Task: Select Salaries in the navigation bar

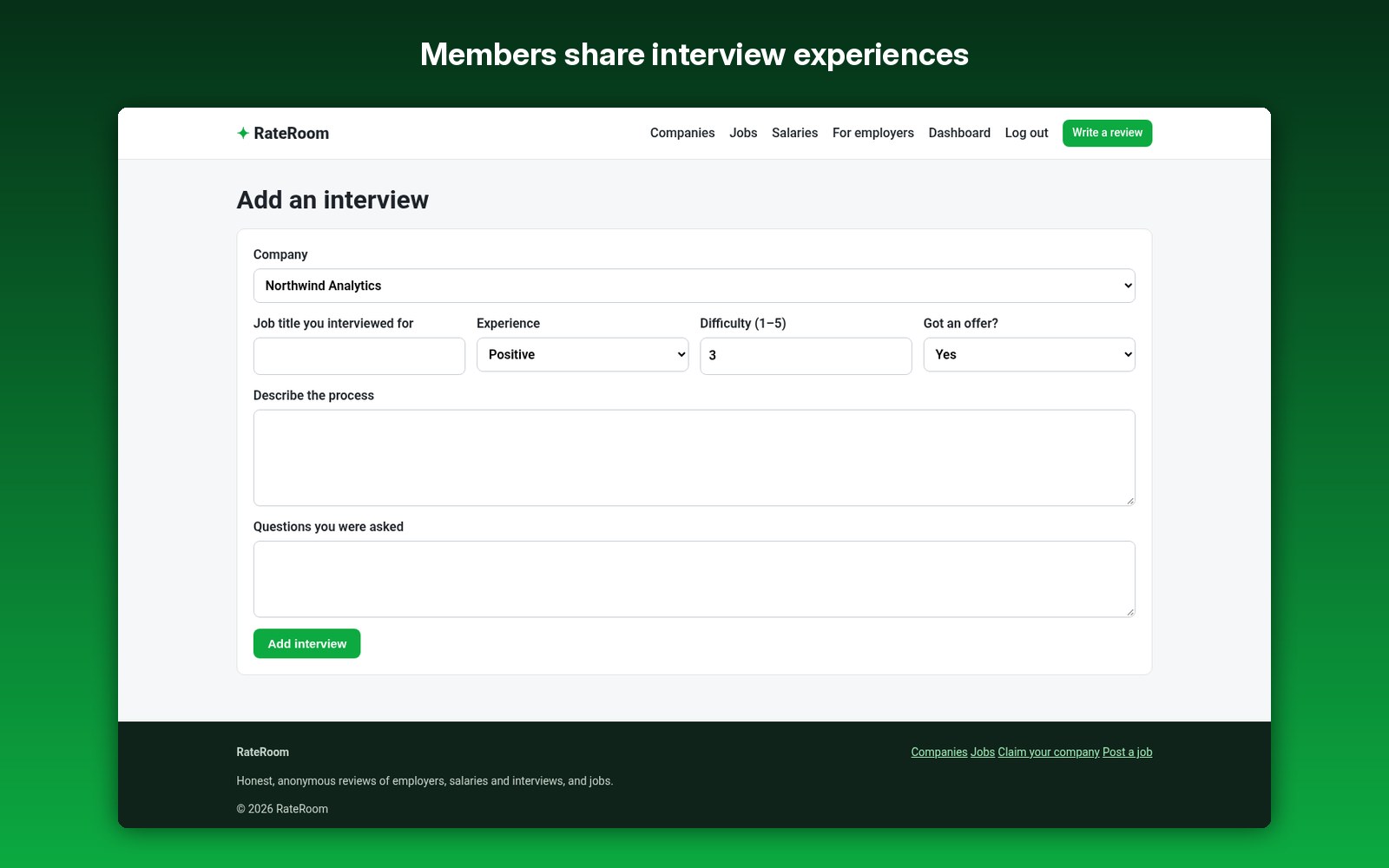Action: pyautogui.click(x=794, y=133)
